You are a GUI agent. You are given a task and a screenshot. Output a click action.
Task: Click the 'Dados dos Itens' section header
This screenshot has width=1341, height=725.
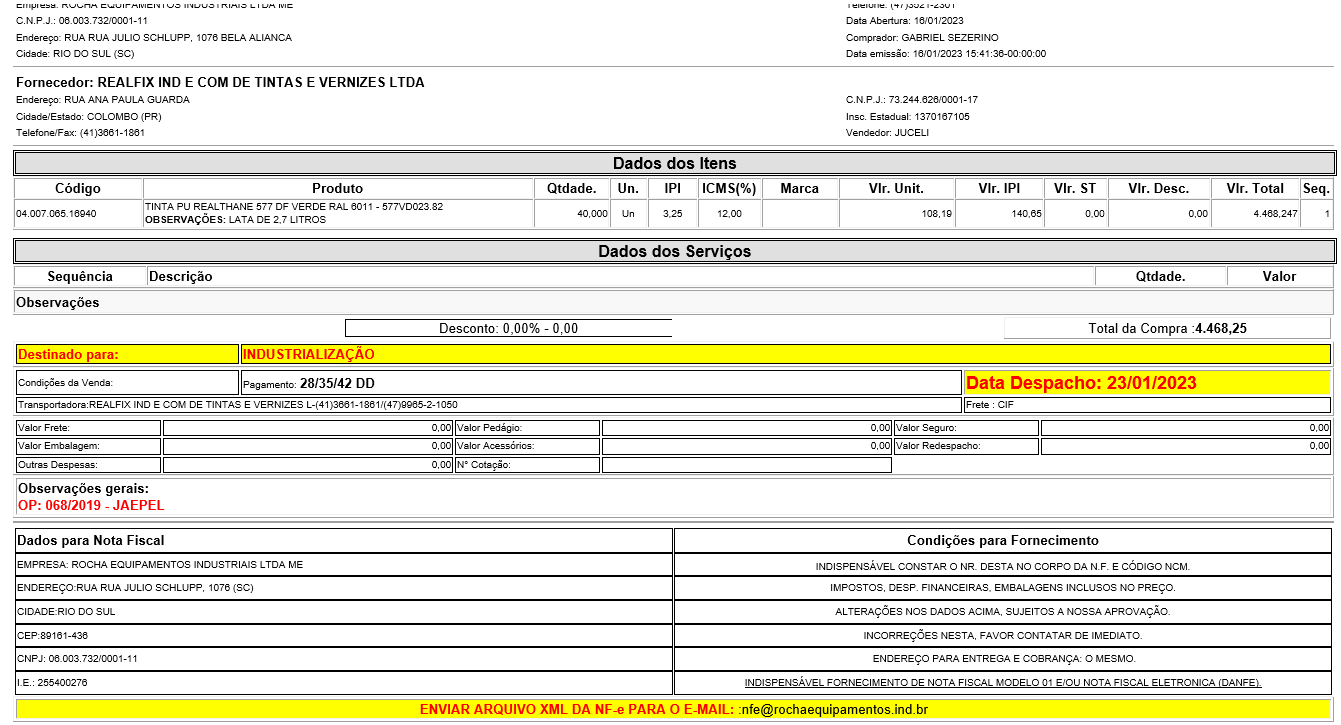(674, 163)
